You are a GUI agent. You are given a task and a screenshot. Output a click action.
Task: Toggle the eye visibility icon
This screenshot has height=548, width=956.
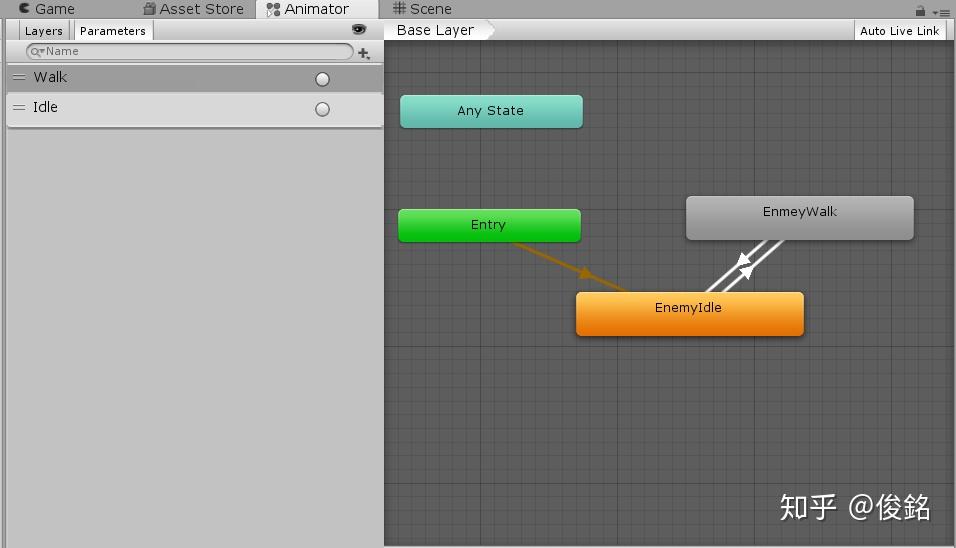coord(359,29)
